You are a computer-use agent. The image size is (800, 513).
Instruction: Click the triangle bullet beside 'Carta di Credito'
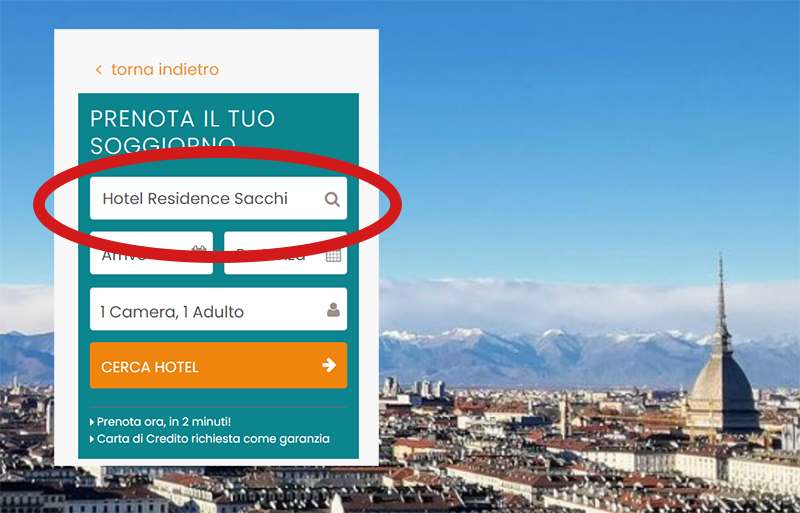[92, 439]
